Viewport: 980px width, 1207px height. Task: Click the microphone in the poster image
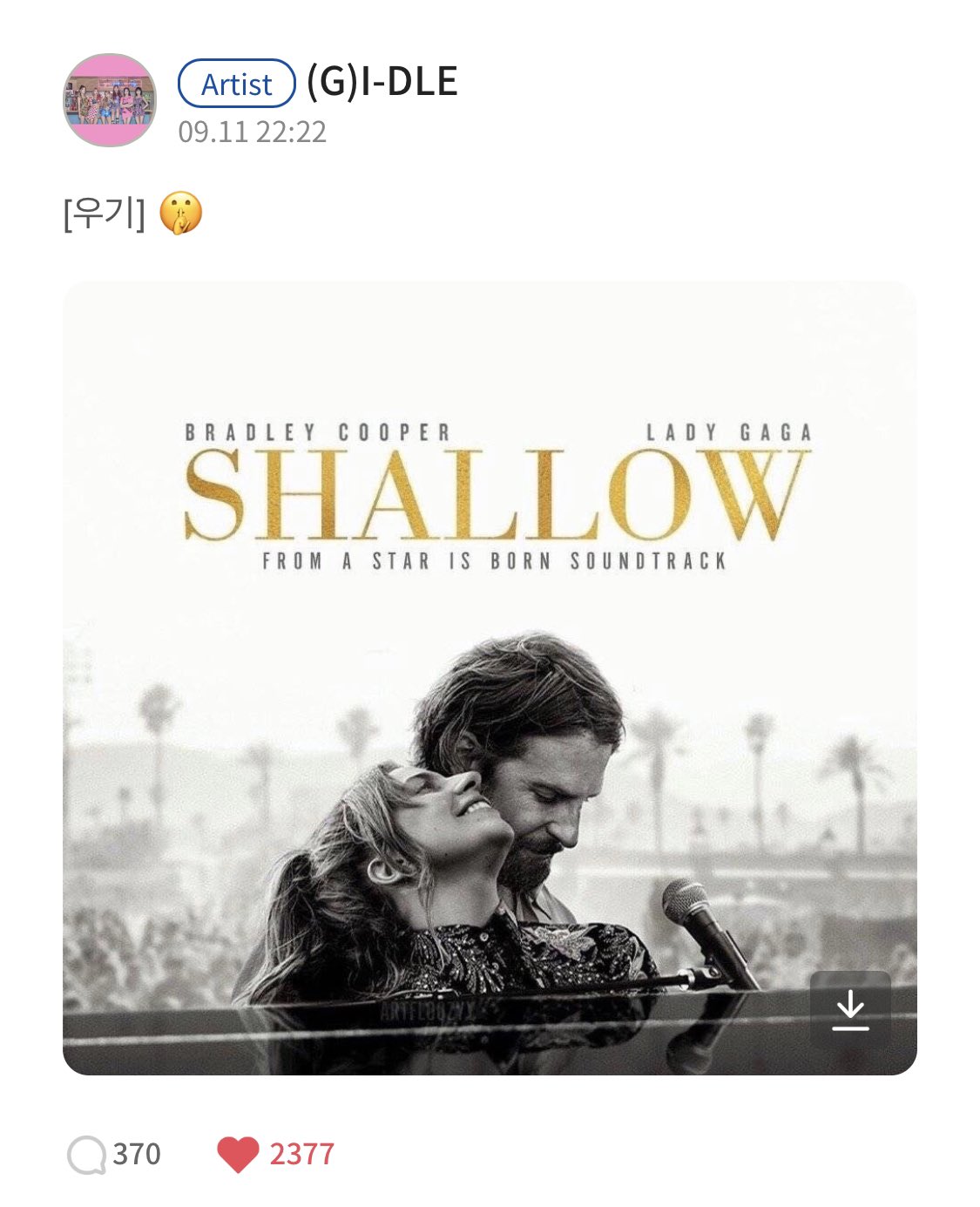click(704, 928)
